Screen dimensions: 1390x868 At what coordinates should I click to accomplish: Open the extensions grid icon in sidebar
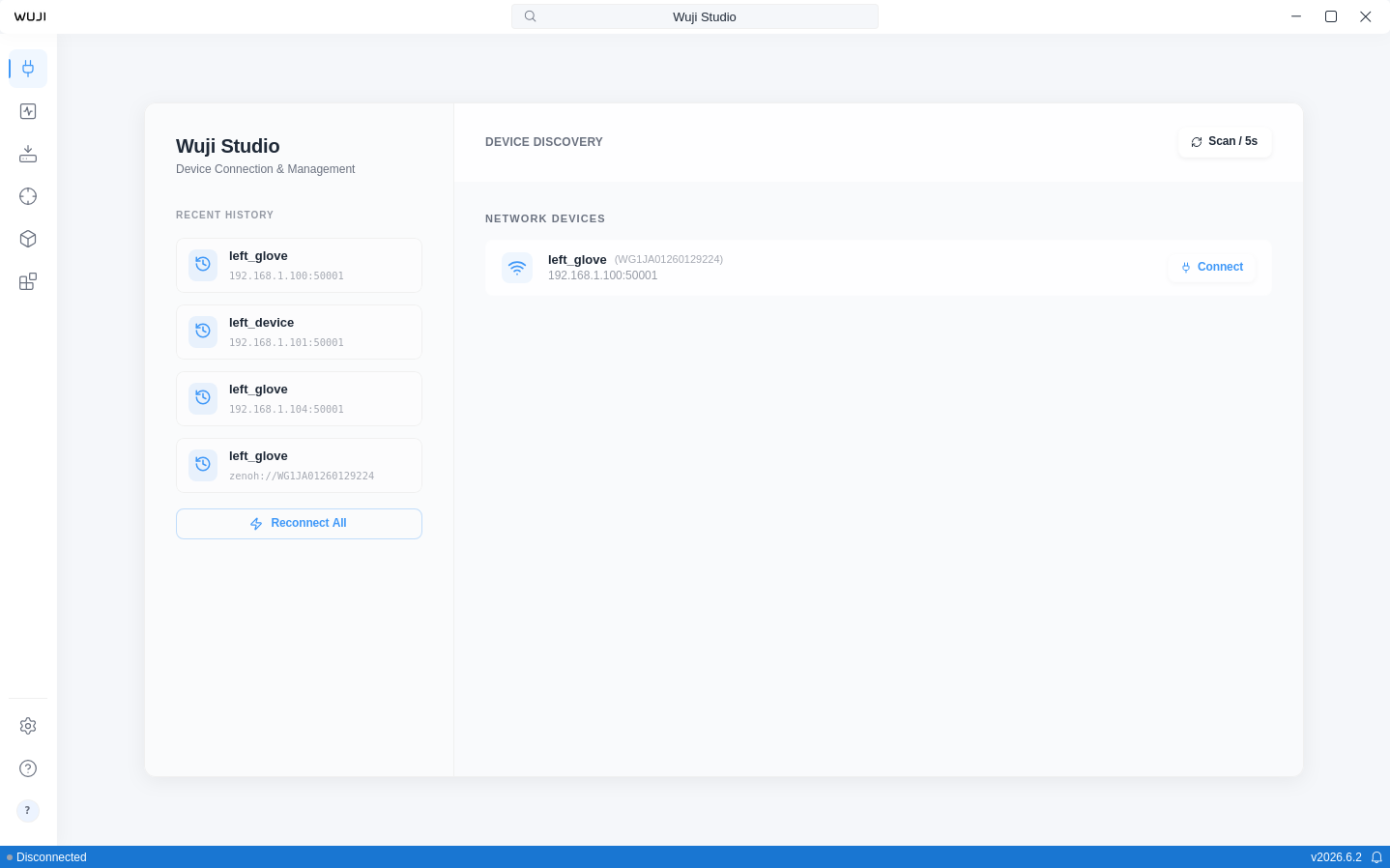tap(28, 281)
